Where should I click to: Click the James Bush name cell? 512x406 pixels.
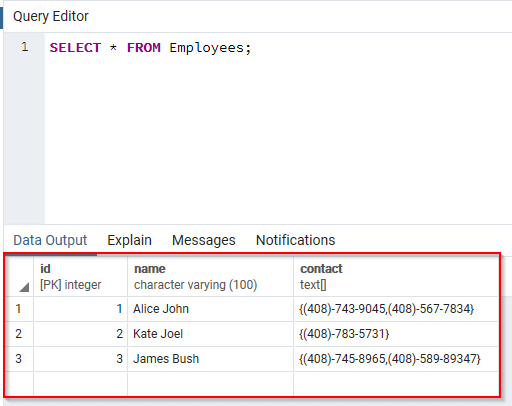(210, 359)
